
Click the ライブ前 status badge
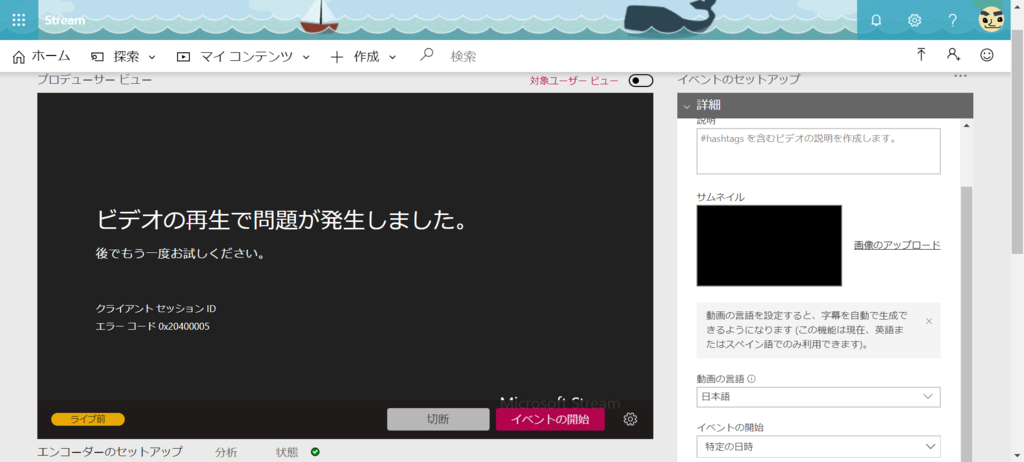(88, 420)
